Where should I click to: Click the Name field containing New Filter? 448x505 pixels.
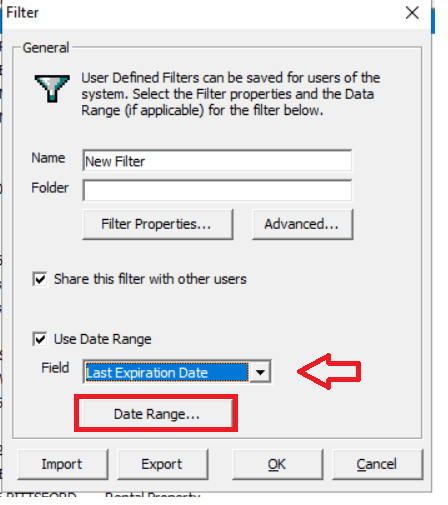click(x=217, y=161)
